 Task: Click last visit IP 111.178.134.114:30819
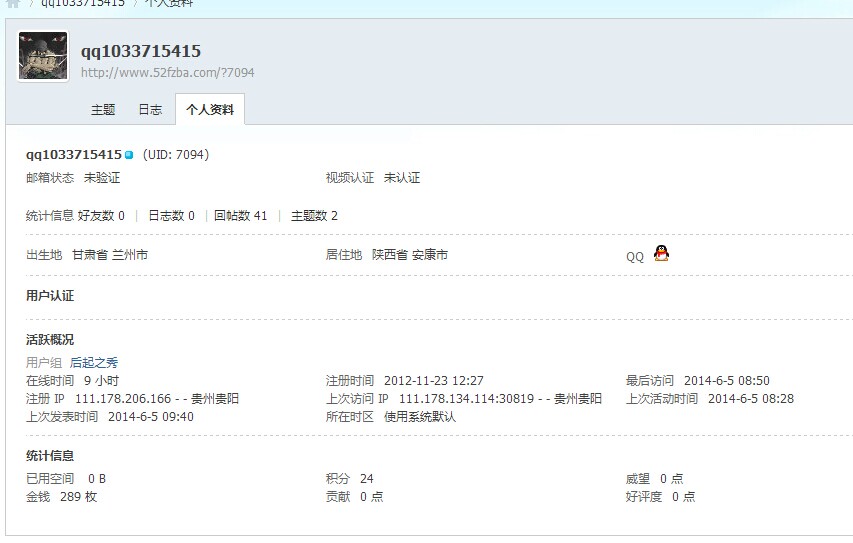coord(466,399)
